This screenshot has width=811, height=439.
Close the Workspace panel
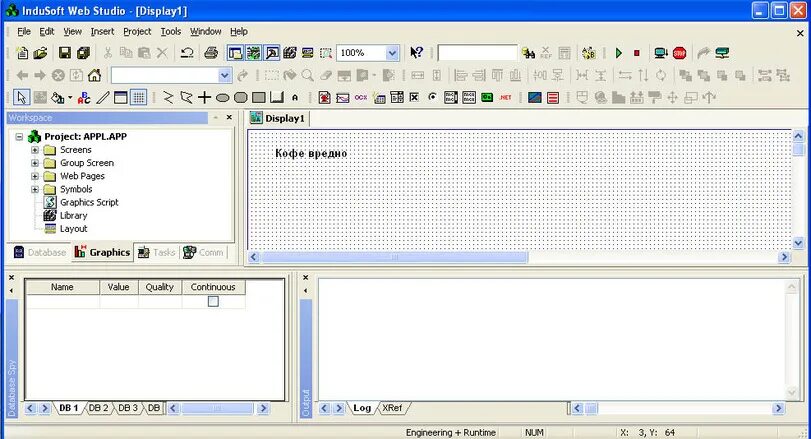pos(229,117)
